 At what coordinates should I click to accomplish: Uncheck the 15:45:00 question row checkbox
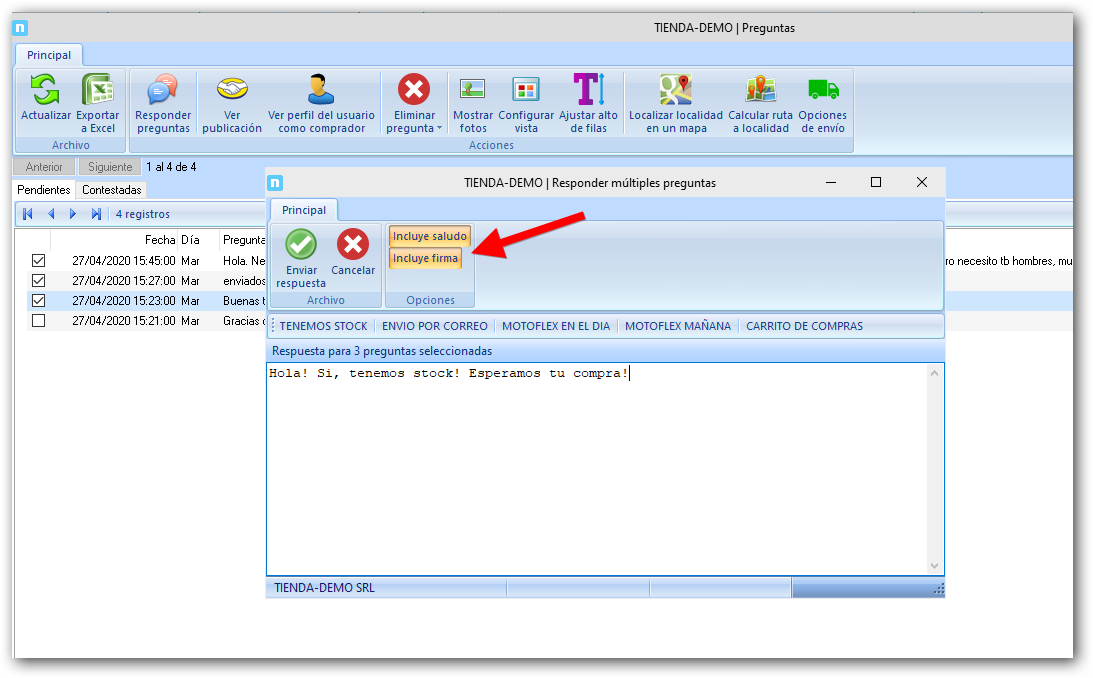coord(39,261)
